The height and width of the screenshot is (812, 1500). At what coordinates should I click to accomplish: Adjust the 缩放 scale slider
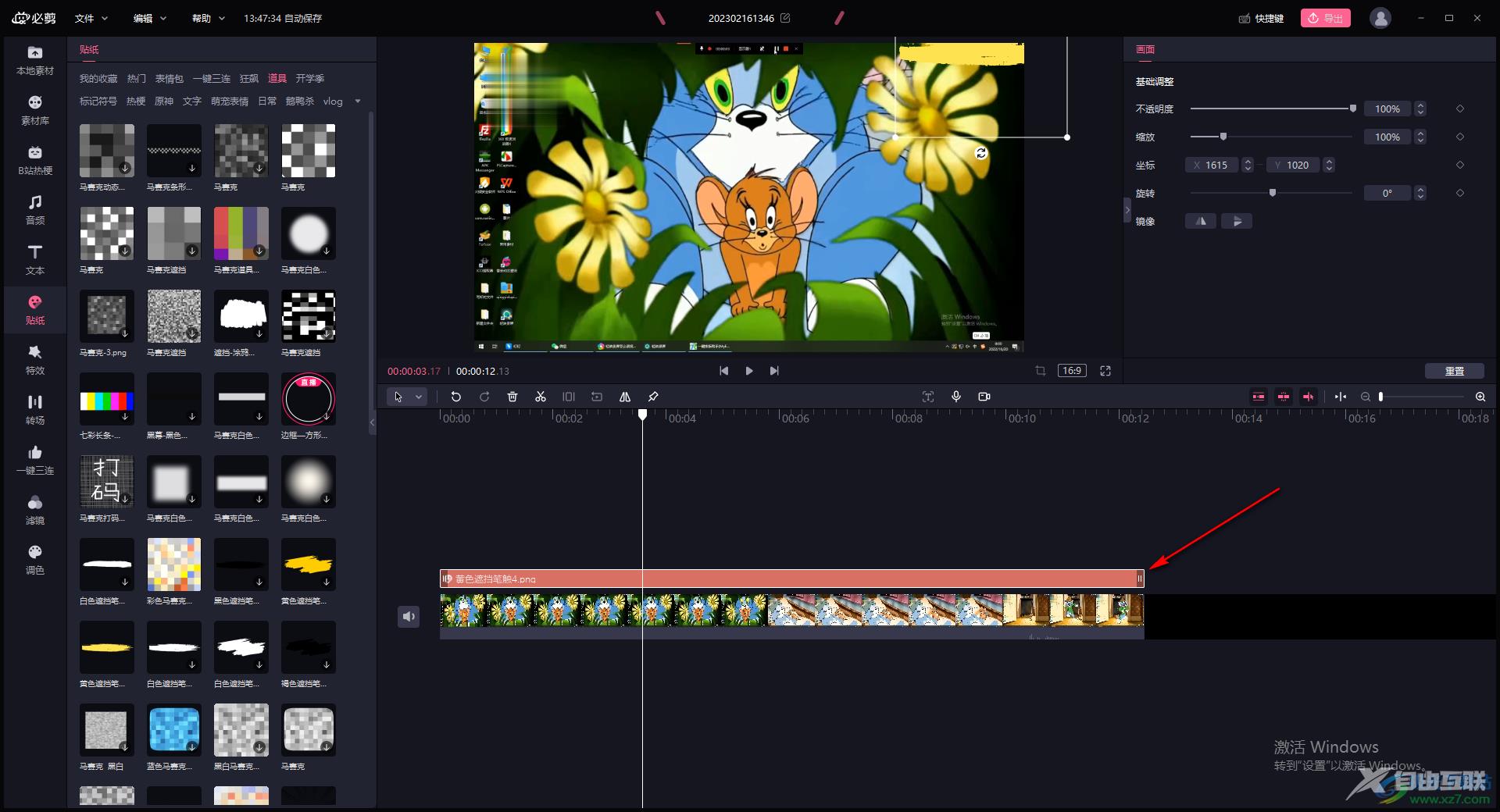(x=1272, y=137)
